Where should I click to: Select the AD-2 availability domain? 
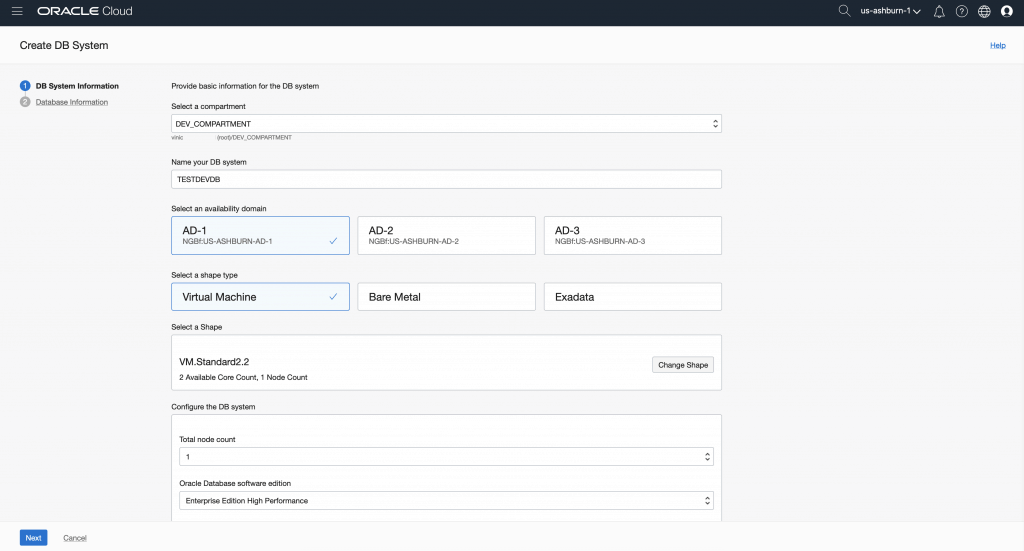[x=446, y=235]
